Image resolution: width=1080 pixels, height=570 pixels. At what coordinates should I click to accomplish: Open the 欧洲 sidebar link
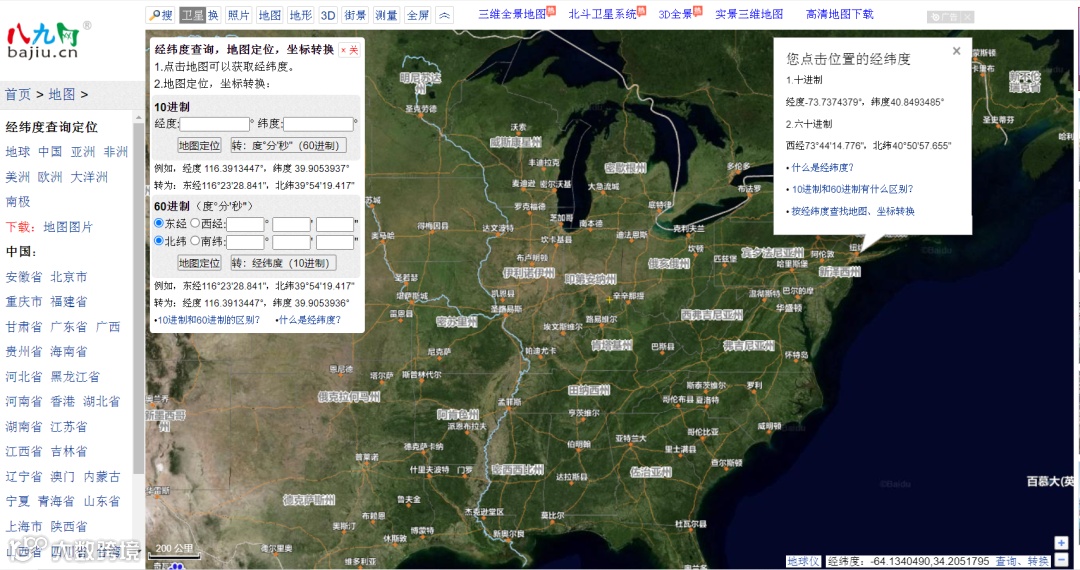[x=50, y=177]
